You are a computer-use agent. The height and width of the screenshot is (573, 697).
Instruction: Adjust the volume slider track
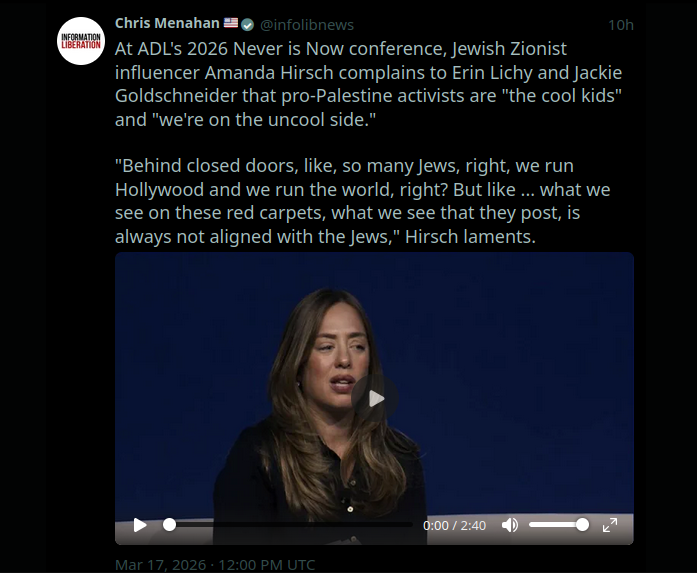(559, 525)
